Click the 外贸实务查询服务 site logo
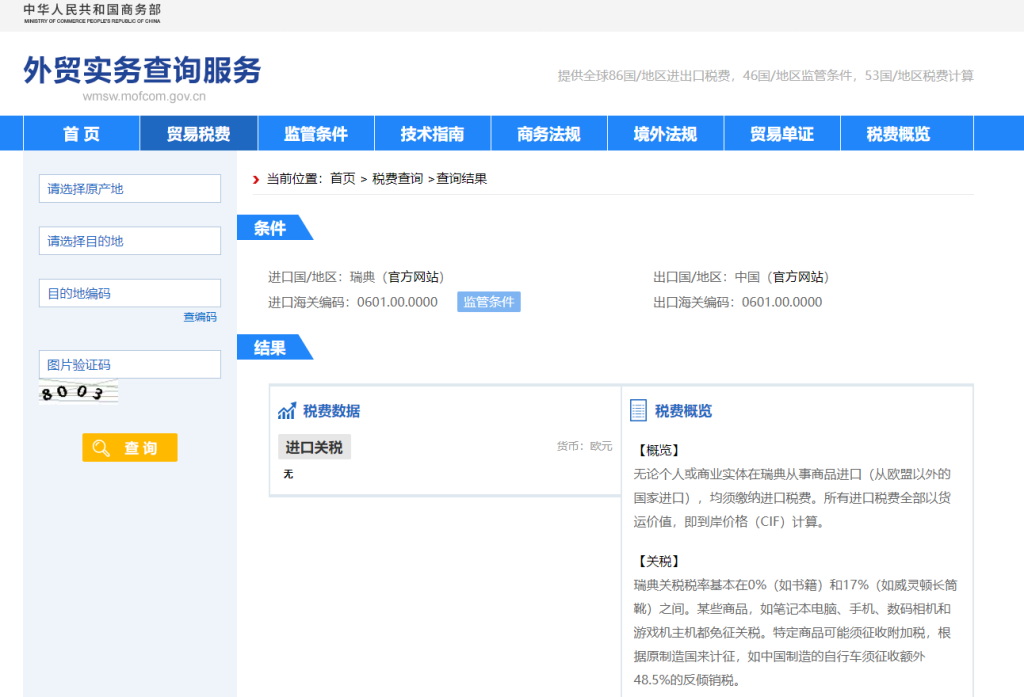Viewport: 1024px width, 697px height. [x=142, y=70]
